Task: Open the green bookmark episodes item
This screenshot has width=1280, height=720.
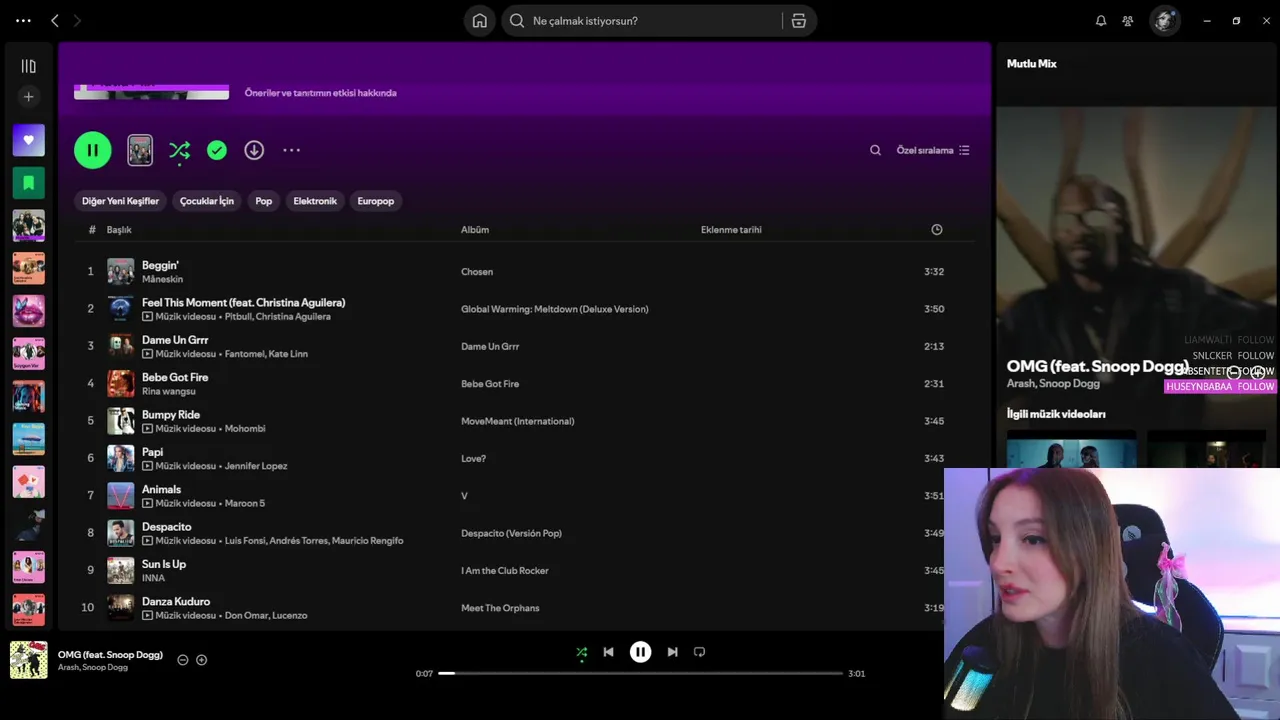Action: 28,183
